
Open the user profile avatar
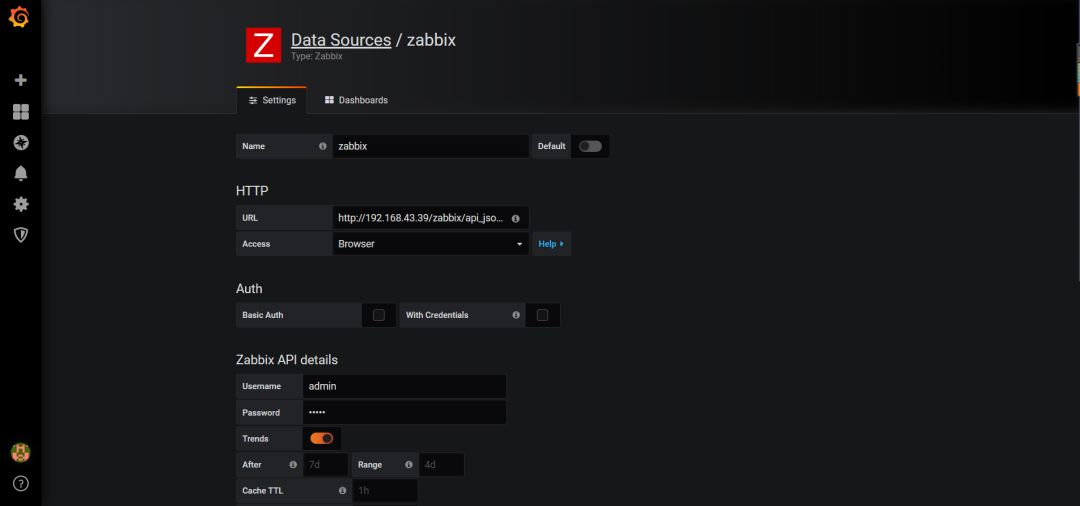coord(21,452)
